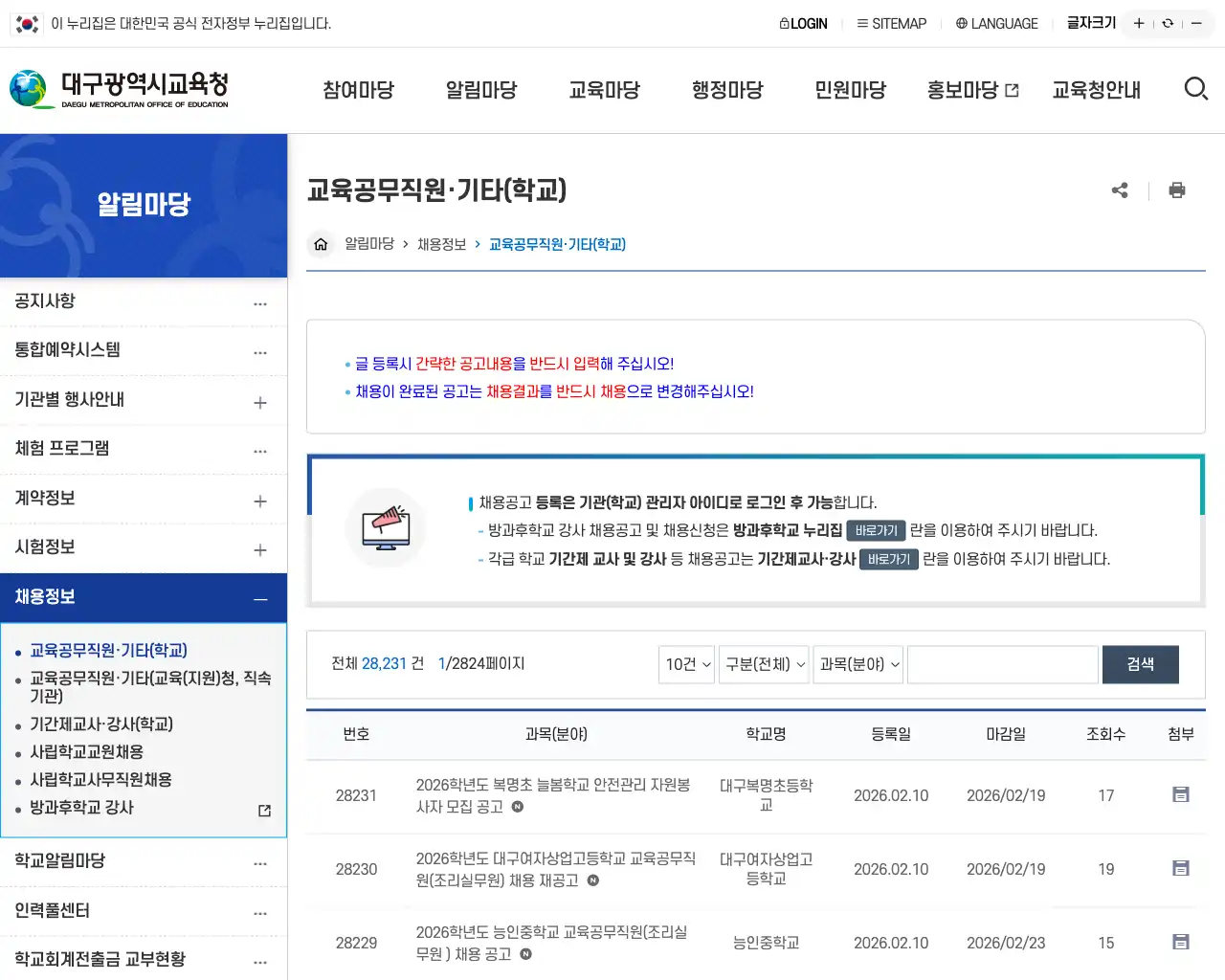Open the attachment icon for post 28231
The width and height of the screenshot is (1225, 980).
(1180, 794)
